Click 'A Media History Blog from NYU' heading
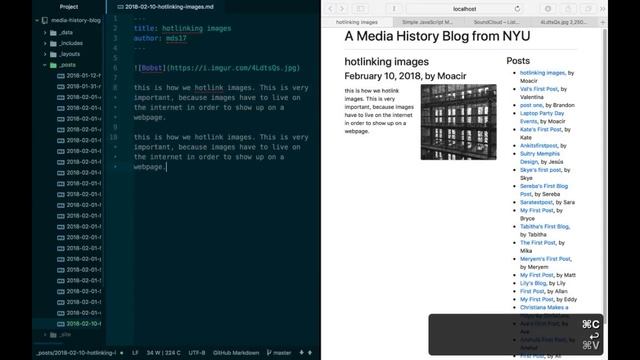640x360 pixels. [x=437, y=36]
